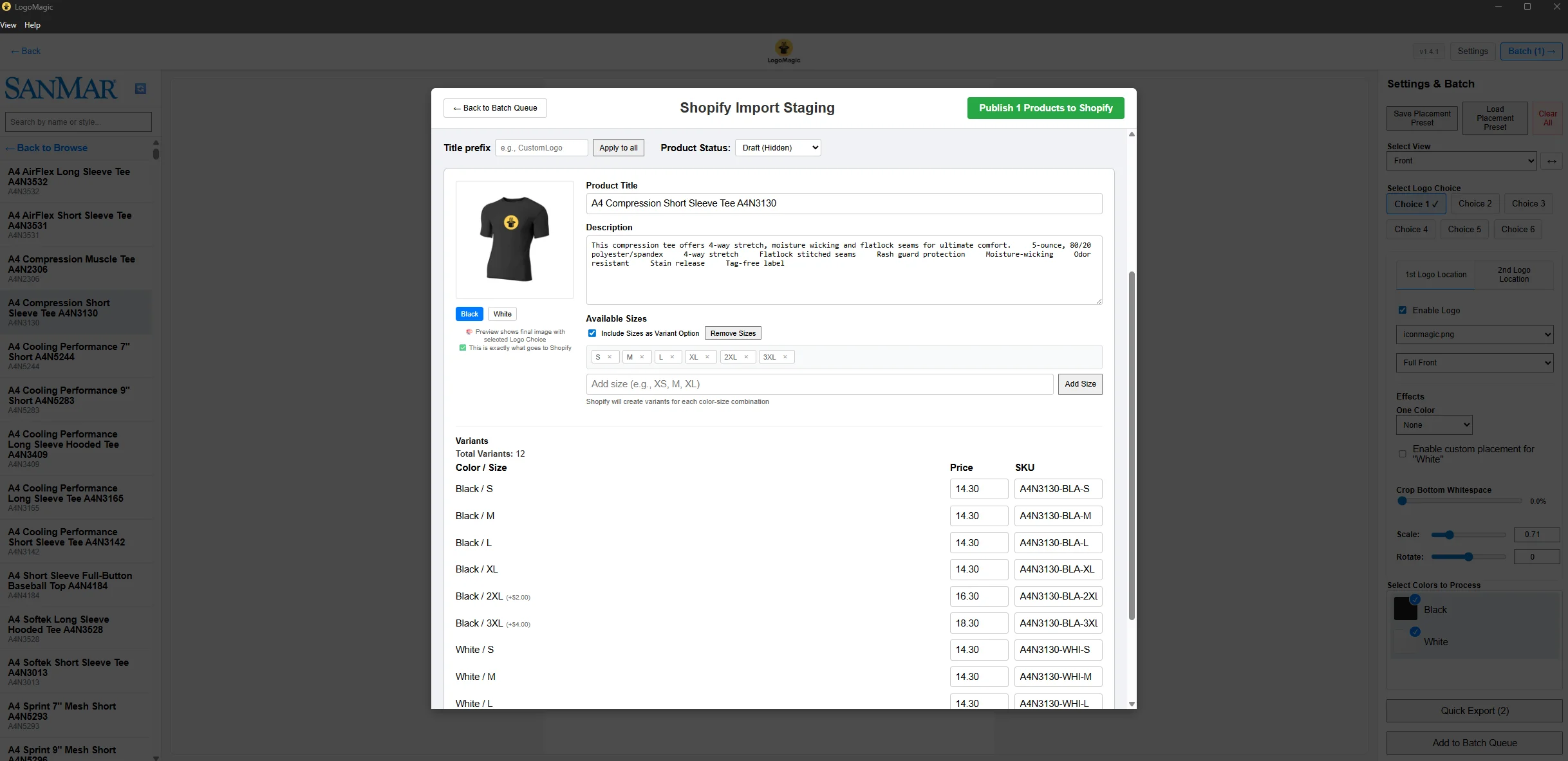This screenshot has height=761, width=1568.
Task: Click Add to Batch Queue button
Action: click(x=1475, y=743)
